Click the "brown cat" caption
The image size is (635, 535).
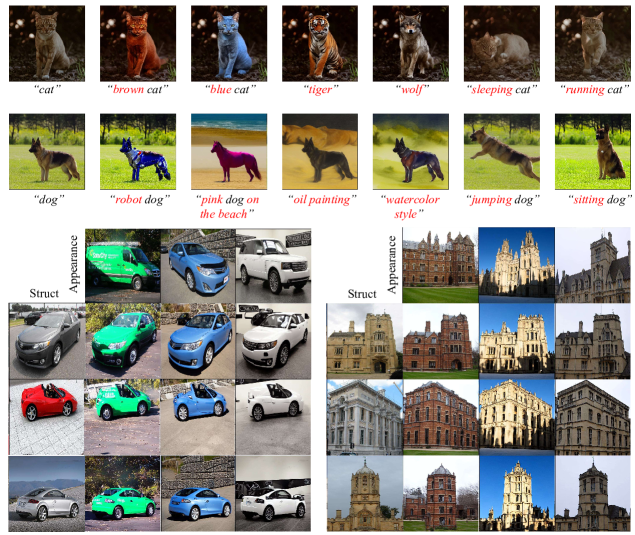pyautogui.click(x=138, y=90)
